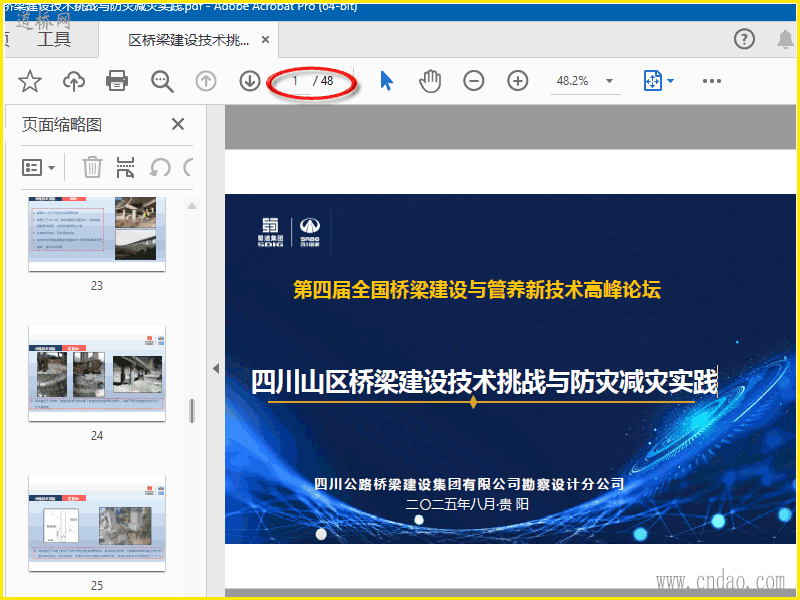Open find text with the magnifier icon
The height and width of the screenshot is (600, 800).
pos(162,81)
